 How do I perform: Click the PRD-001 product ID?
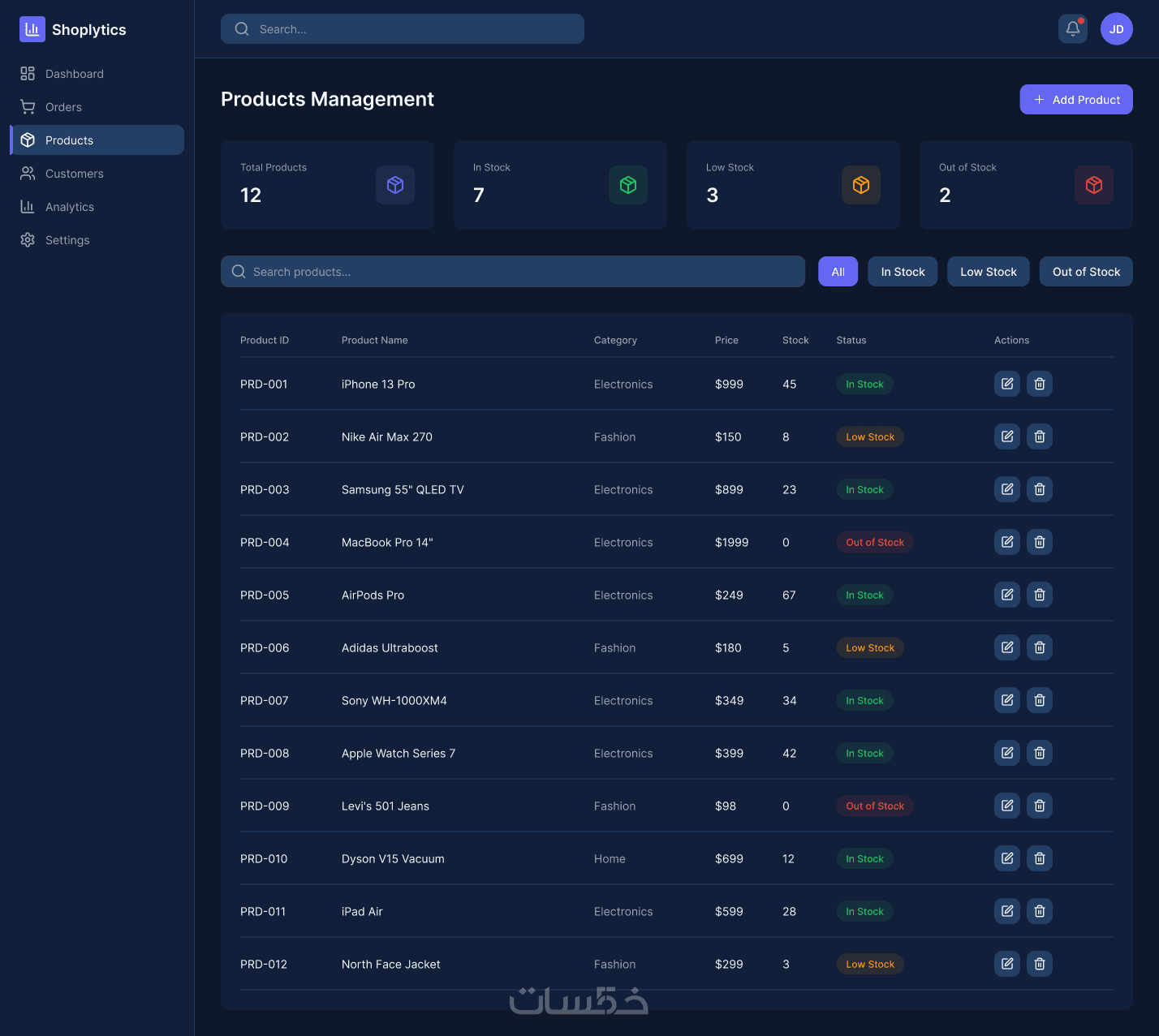264,385
